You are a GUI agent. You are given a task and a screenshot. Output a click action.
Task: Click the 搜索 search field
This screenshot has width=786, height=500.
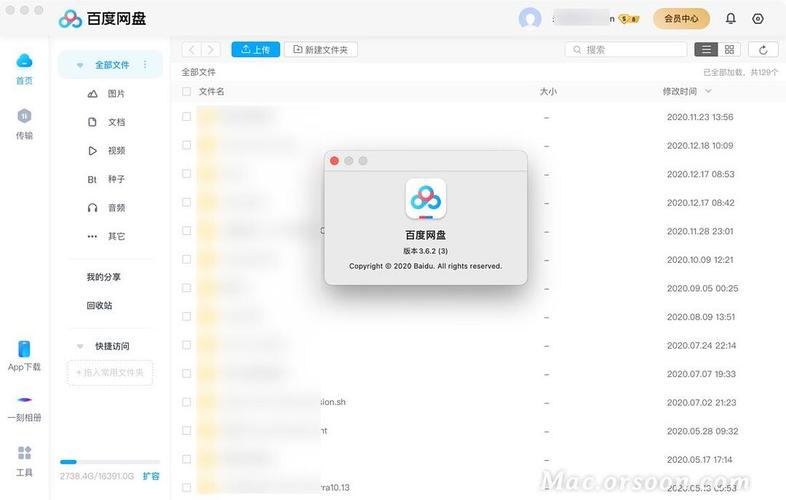pos(626,50)
